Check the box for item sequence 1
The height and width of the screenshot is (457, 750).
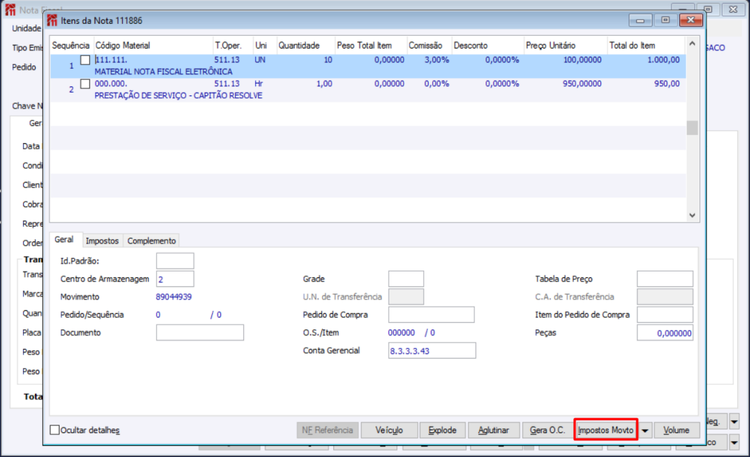[x=85, y=60]
